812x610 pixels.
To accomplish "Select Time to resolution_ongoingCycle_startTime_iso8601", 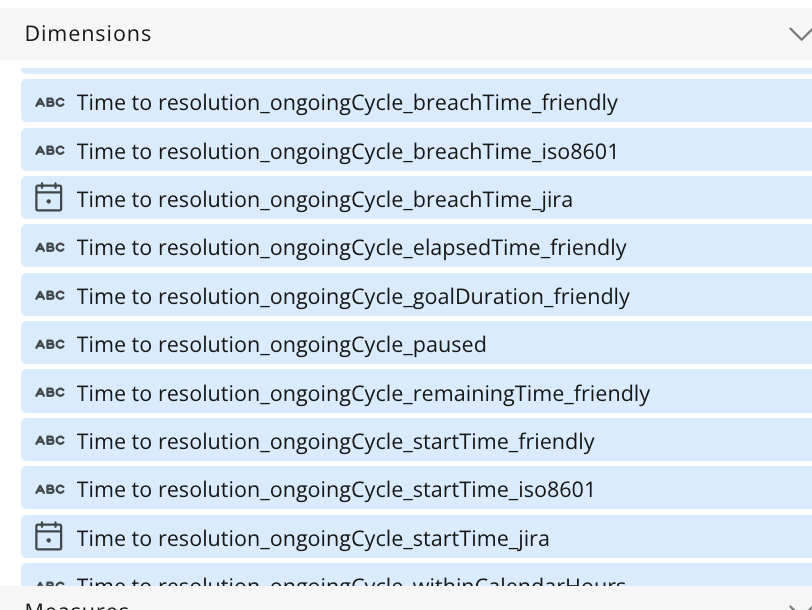I will click(416, 488).
